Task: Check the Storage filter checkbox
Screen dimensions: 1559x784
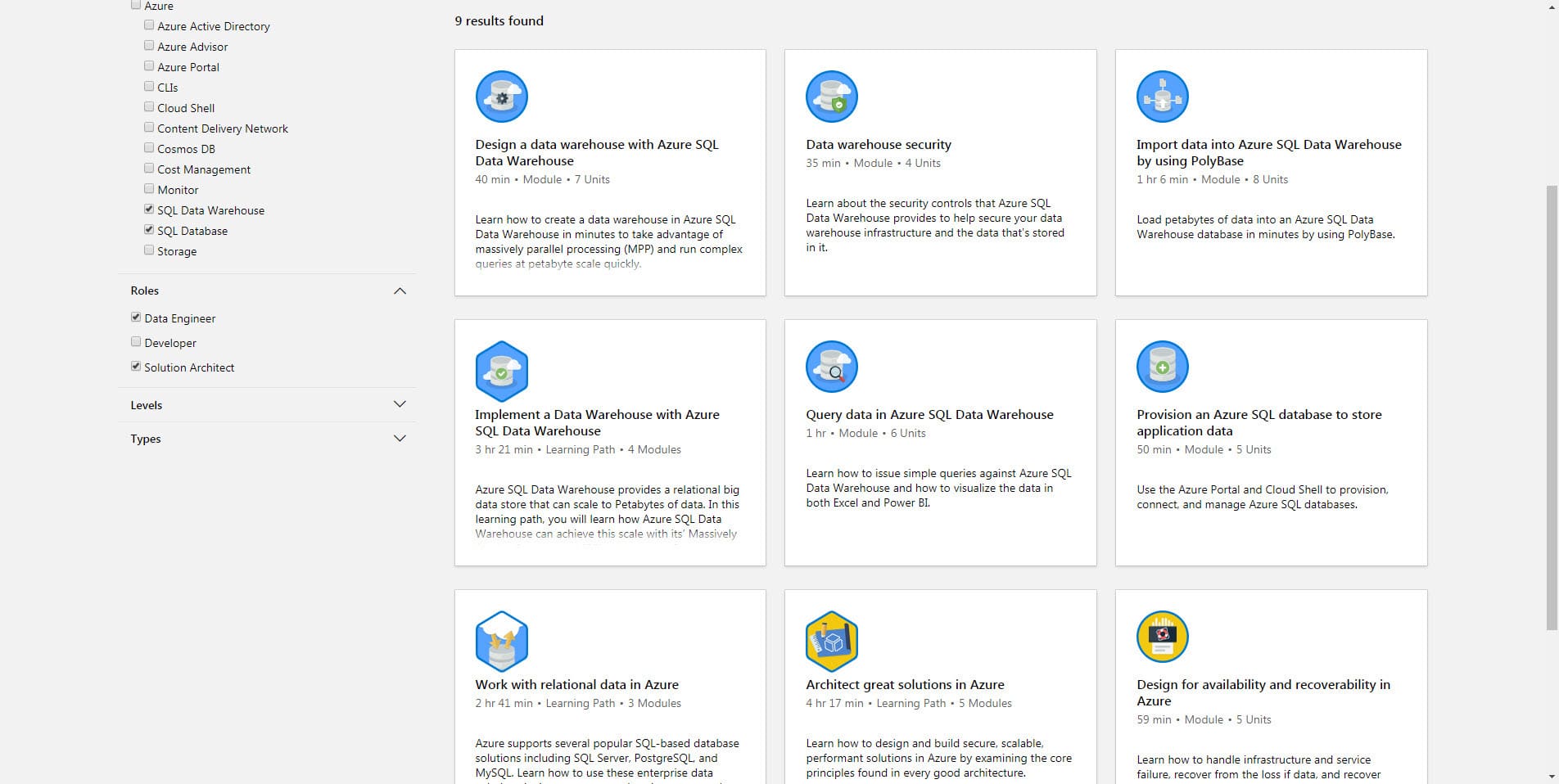Action: (x=149, y=250)
